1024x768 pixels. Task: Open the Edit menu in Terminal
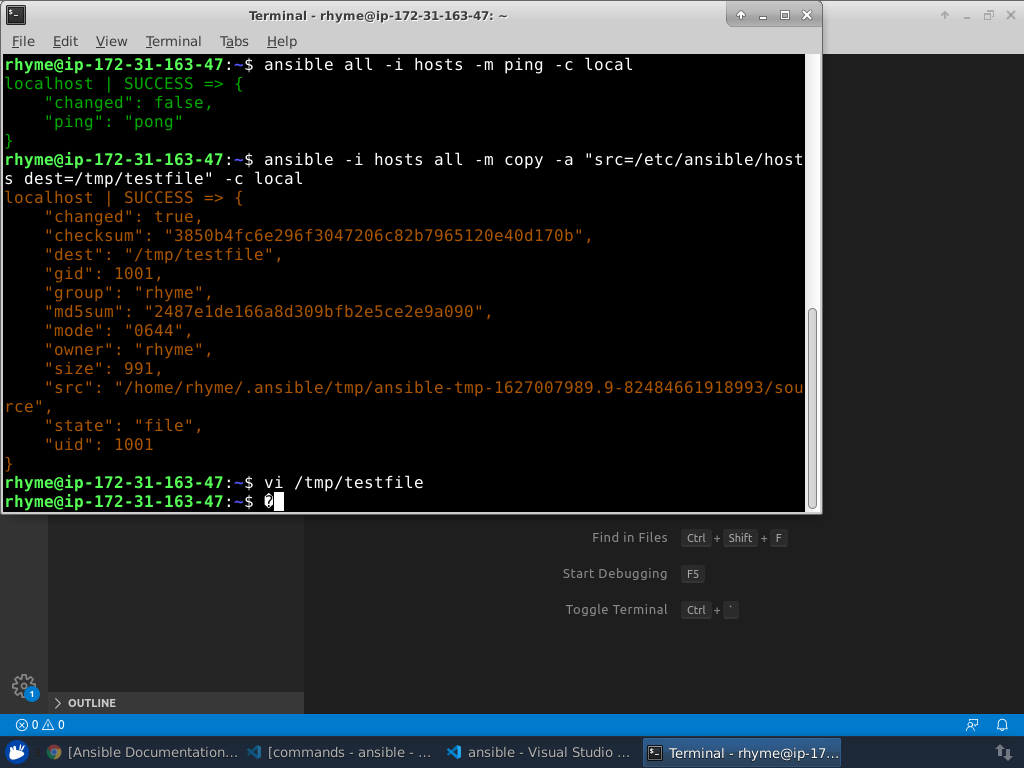(x=65, y=41)
